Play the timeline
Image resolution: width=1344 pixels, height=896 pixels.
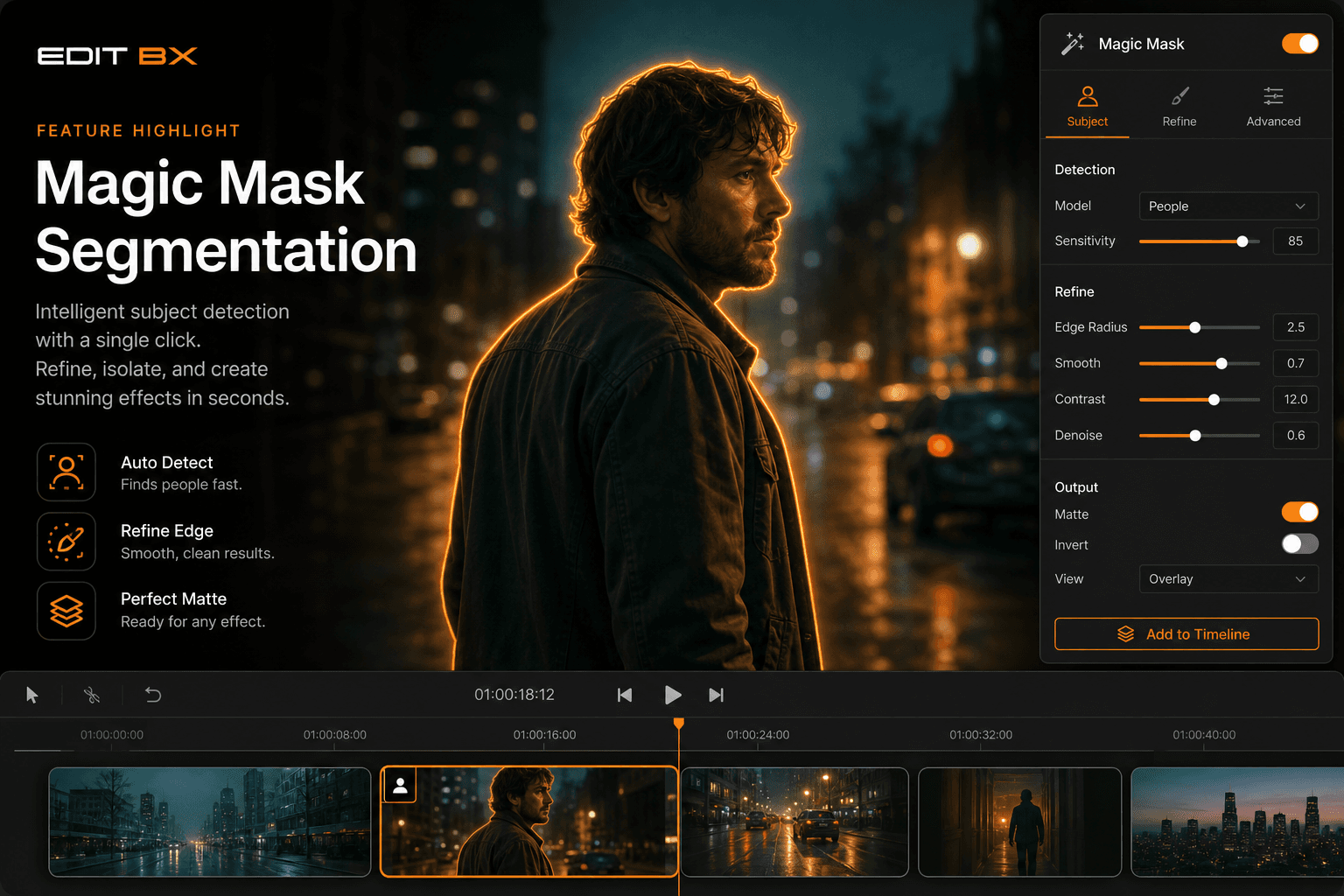(x=672, y=695)
